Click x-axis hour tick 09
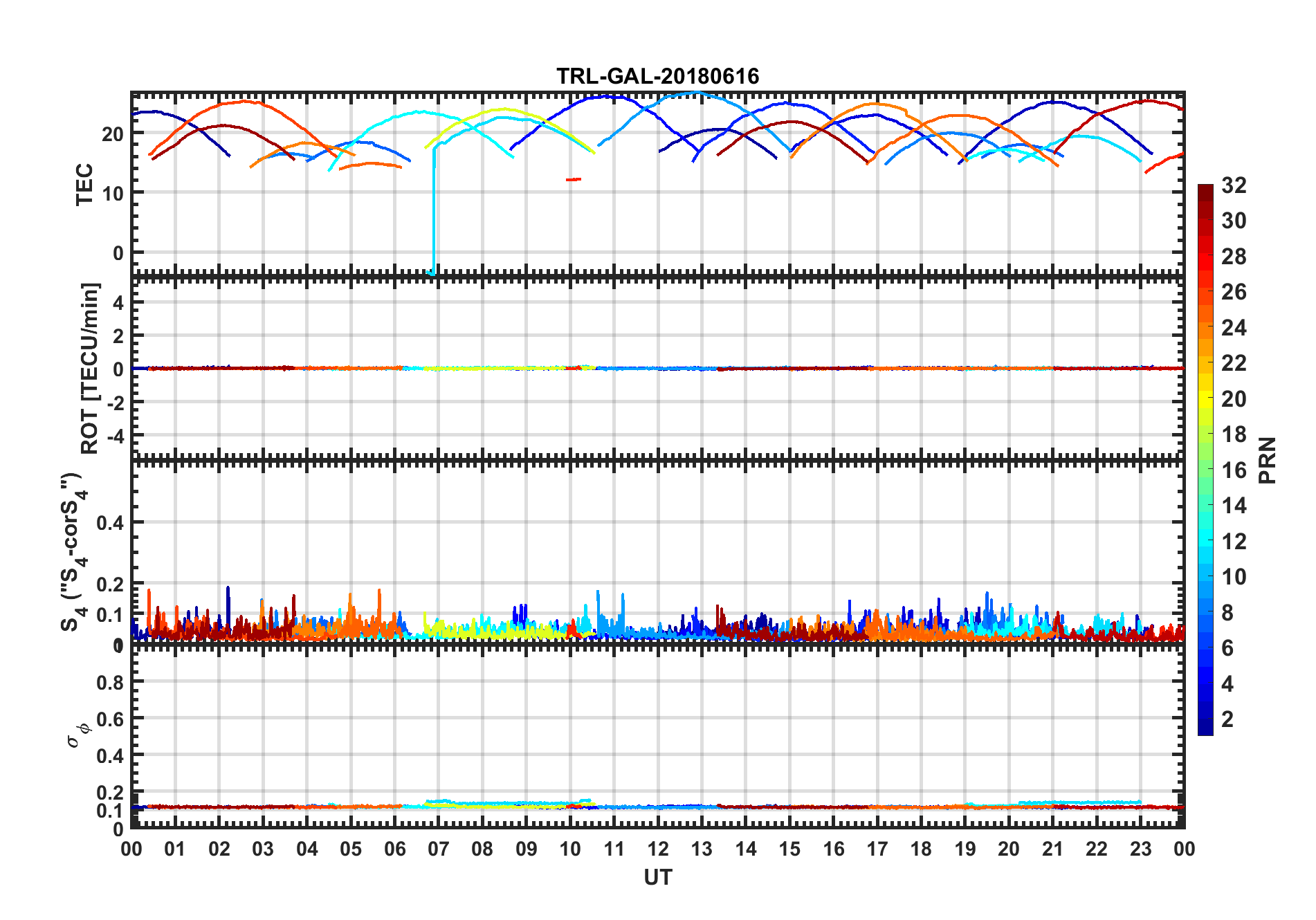Screen dimensions: 1316x920 pos(527,849)
